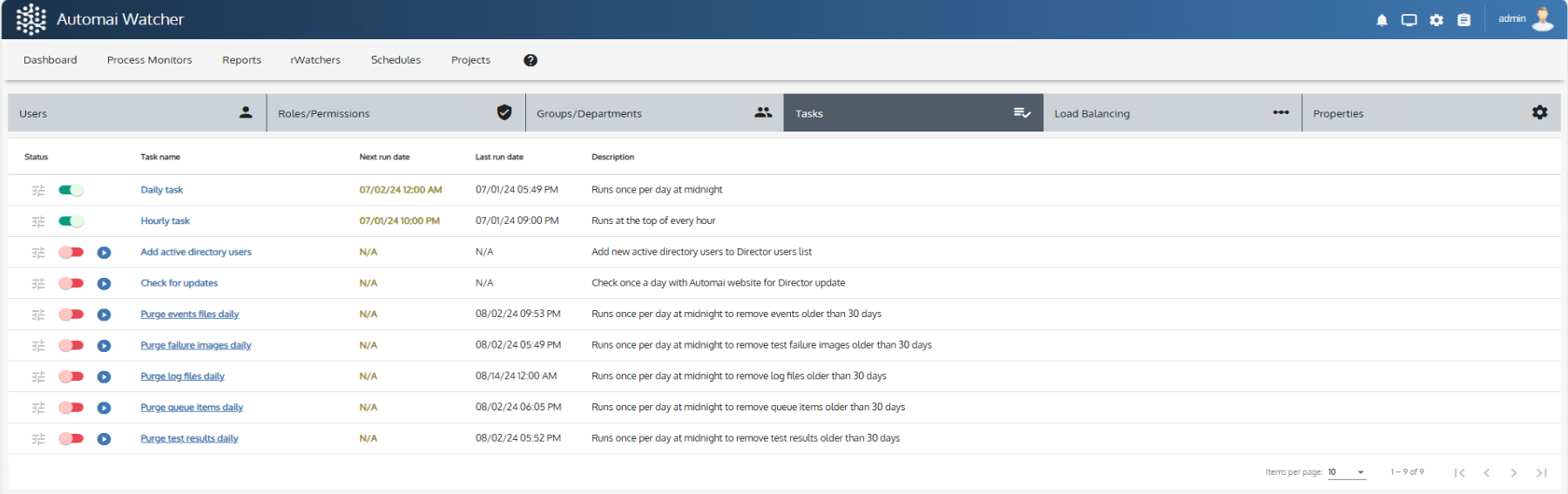Screen dimensions: 1568x494
Task: Open settings sliders icon for Purge log files daily
Action: tap(38, 376)
